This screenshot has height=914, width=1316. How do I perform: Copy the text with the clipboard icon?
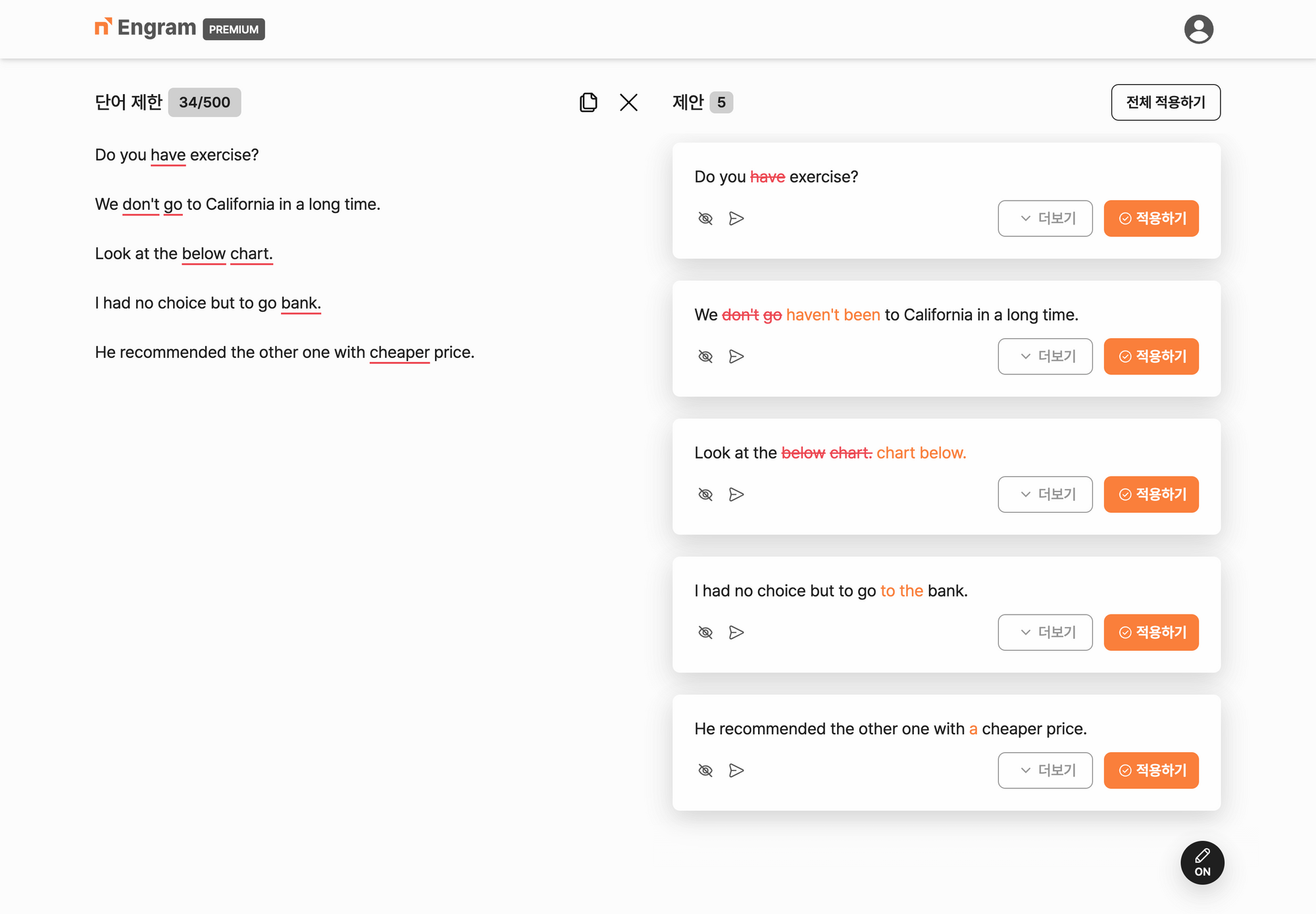click(x=588, y=102)
